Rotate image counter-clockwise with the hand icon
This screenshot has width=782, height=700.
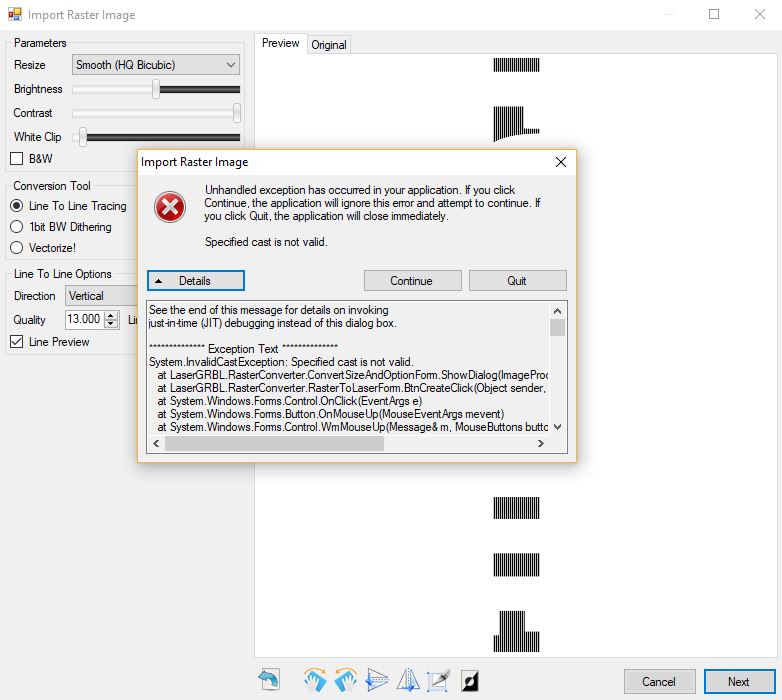[346, 680]
